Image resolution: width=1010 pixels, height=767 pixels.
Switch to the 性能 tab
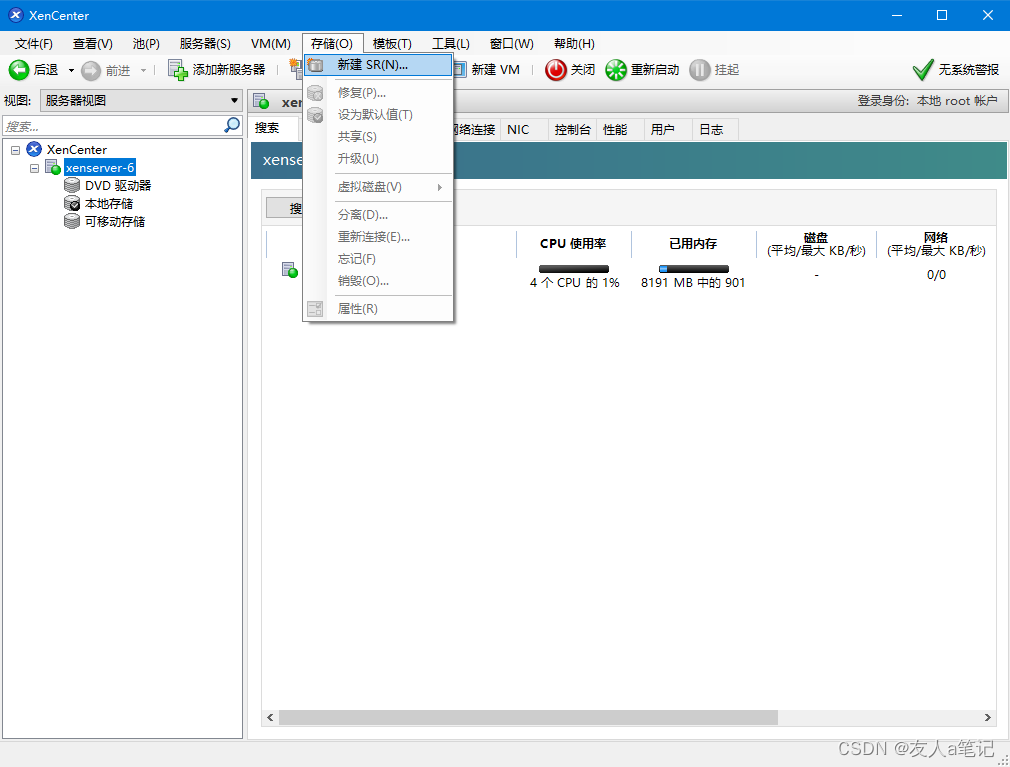click(620, 129)
